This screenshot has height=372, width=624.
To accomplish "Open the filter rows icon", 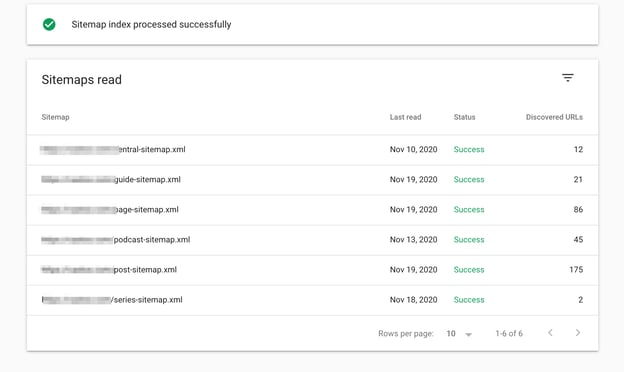I will coord(567,78).
